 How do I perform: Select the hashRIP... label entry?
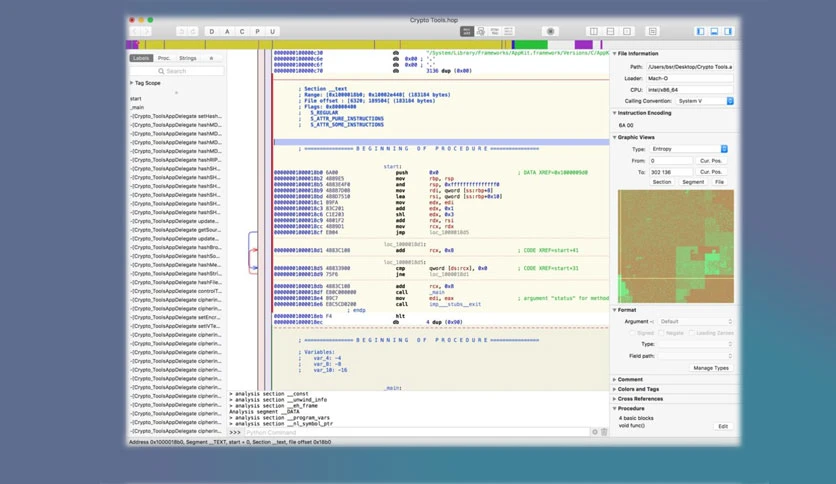click(x=176, y=160)
